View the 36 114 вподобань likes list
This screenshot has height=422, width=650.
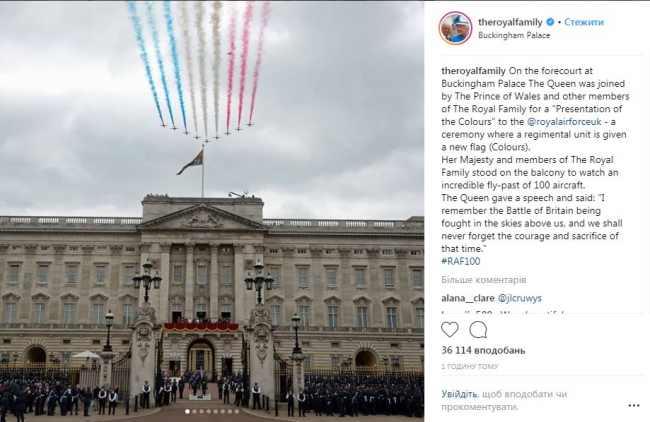483,350
